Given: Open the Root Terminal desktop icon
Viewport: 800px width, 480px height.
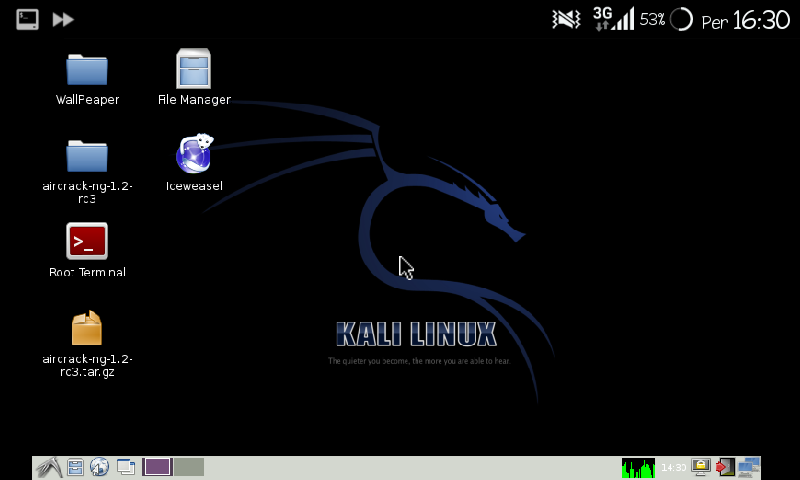Looking at the screenshot, I should click(x=87, y=241).
